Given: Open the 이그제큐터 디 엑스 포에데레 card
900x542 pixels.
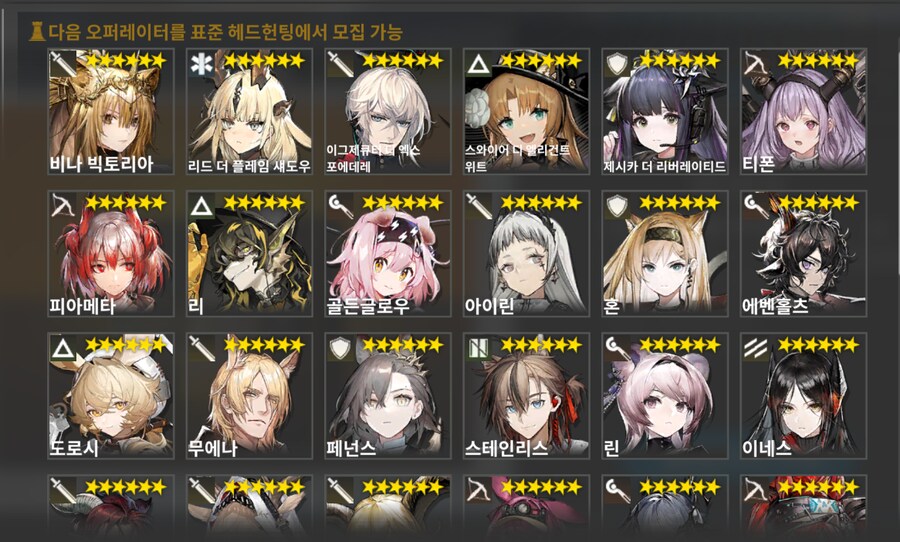Looking at the screenshot, I should coord(388,111).
